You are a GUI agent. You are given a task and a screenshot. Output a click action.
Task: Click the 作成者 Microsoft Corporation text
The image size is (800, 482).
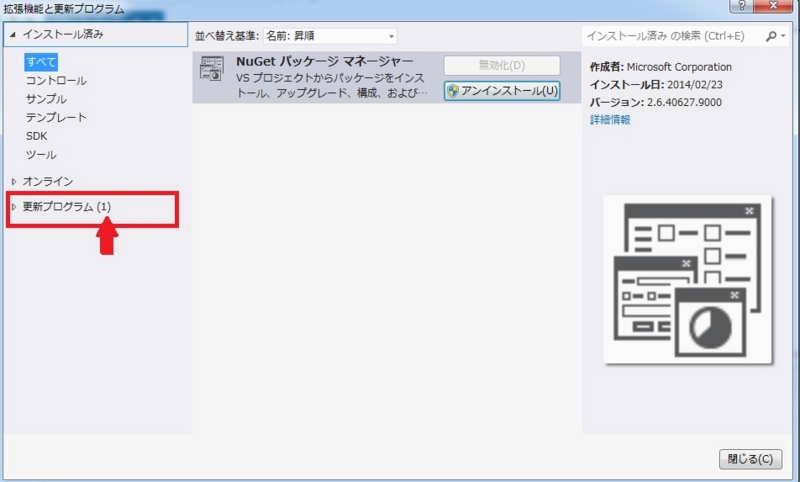[661, 67]
